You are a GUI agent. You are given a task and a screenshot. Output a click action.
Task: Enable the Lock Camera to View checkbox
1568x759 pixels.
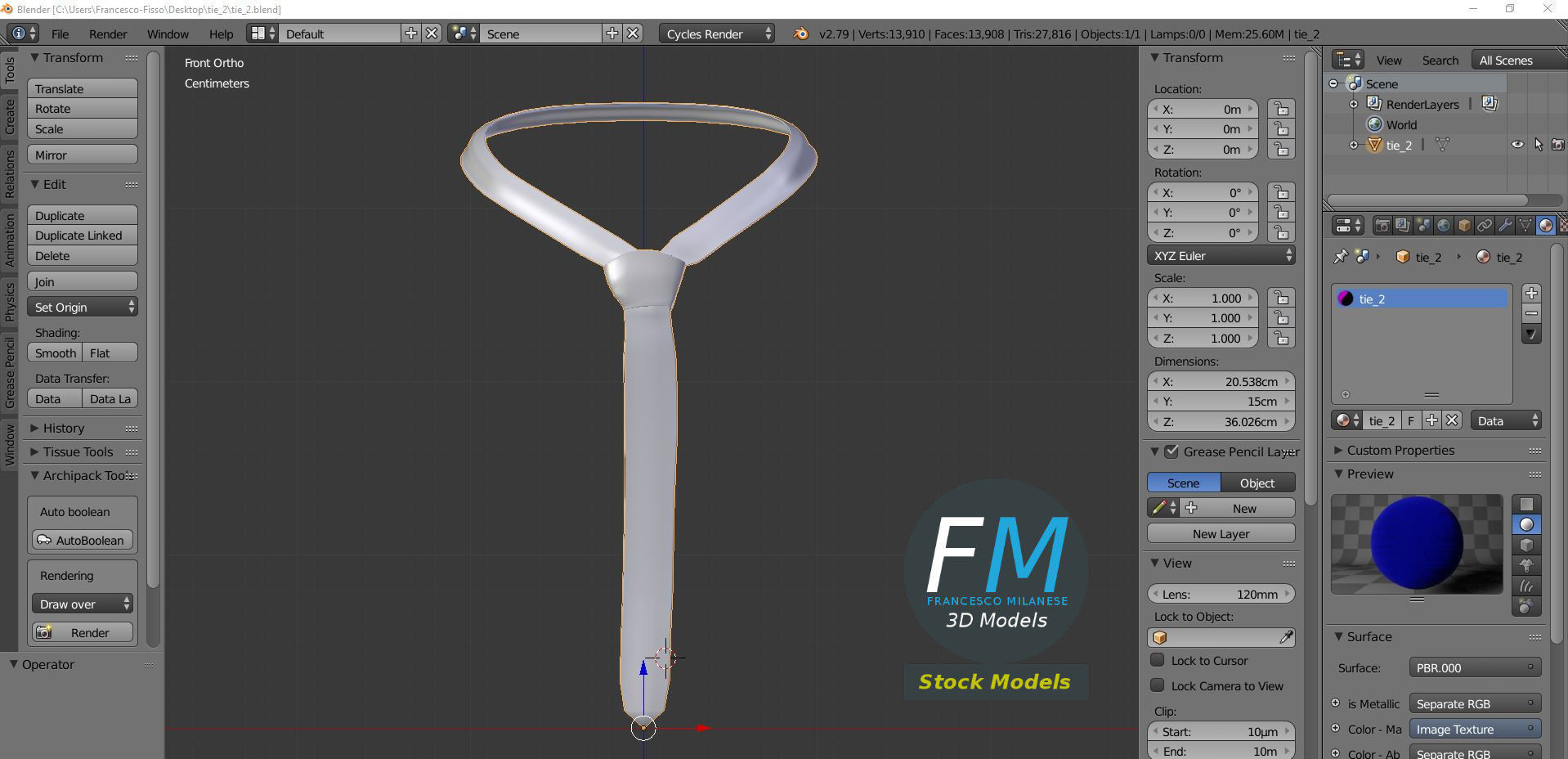1158,685
